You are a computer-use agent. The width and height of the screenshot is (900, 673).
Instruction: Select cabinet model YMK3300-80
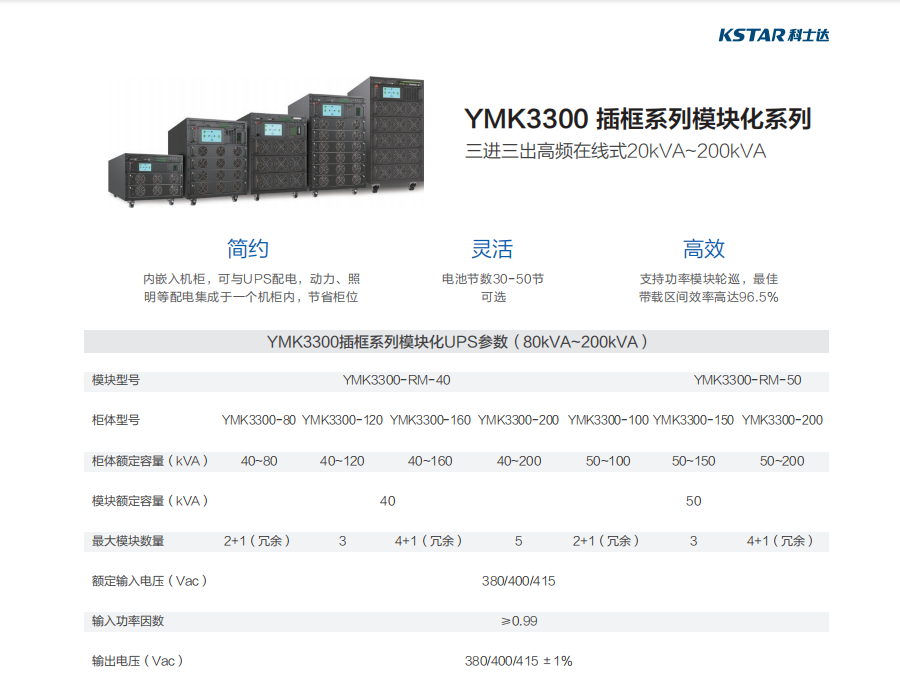tap(259, 420)
